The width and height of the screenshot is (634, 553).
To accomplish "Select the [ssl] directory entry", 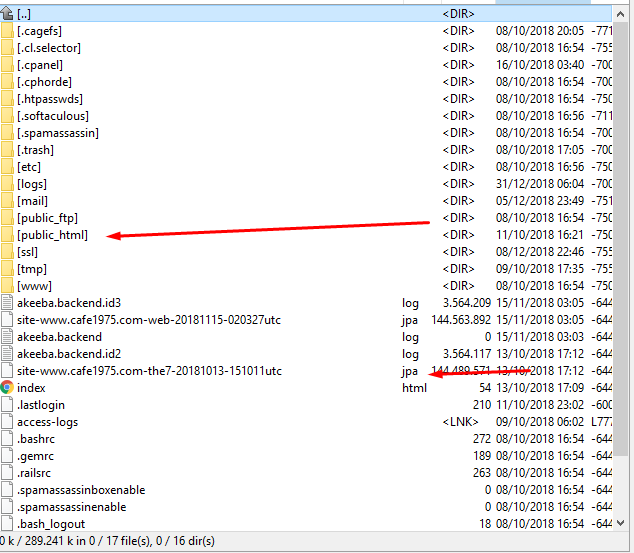I will pyautogui.click(x=27, y=252).
